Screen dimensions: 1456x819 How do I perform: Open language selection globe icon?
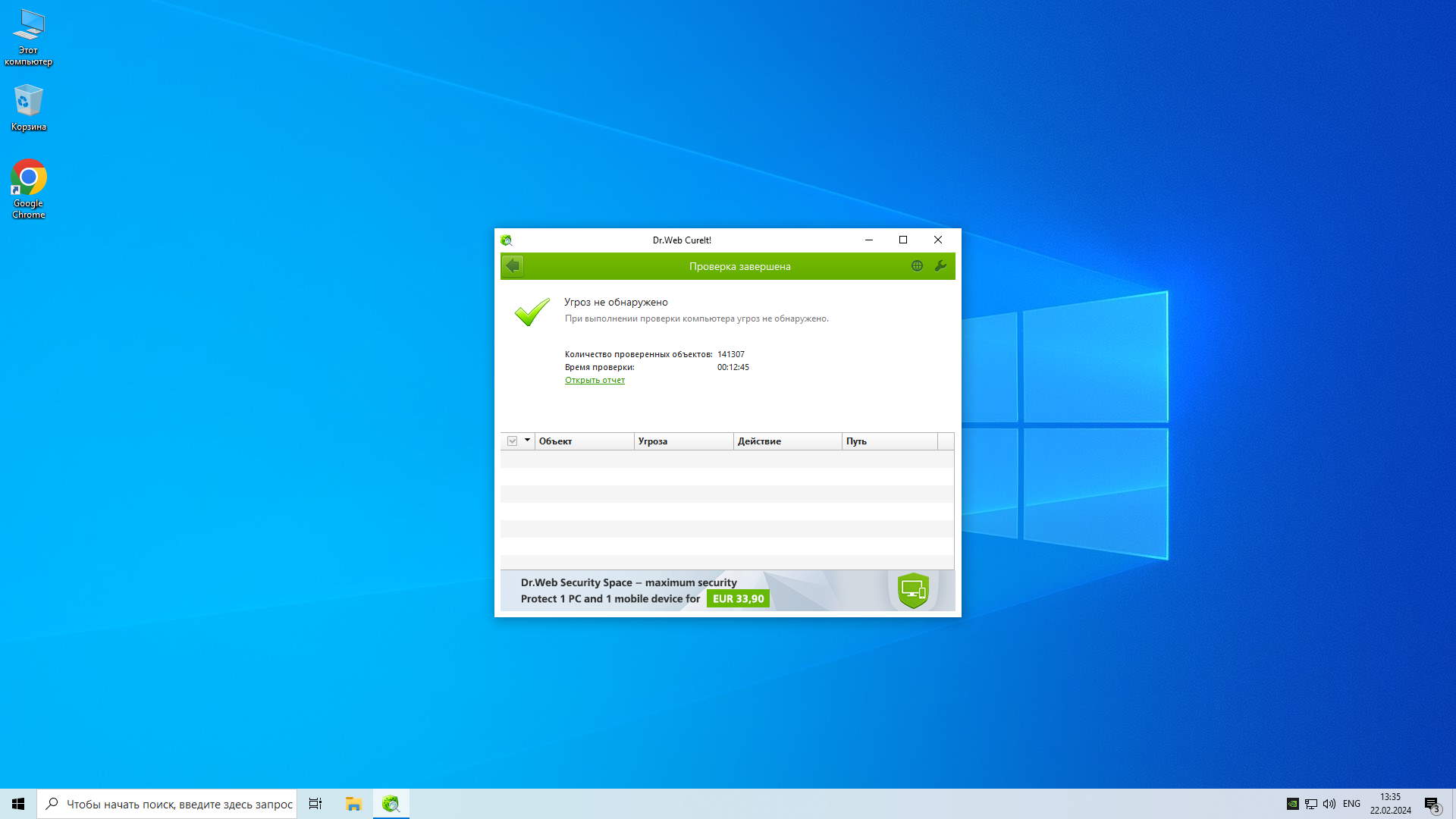917,266
